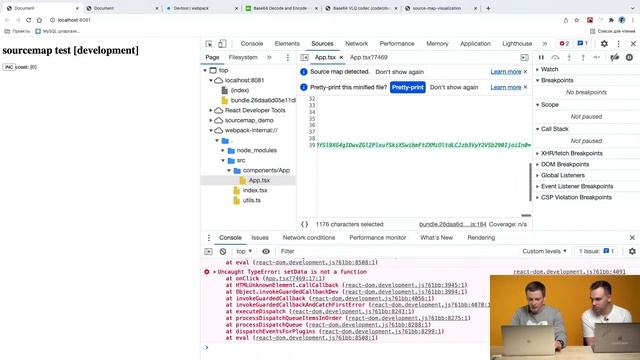Clear console icon in drawer
This screenshot has width=640, height=360.
point(223,251)
